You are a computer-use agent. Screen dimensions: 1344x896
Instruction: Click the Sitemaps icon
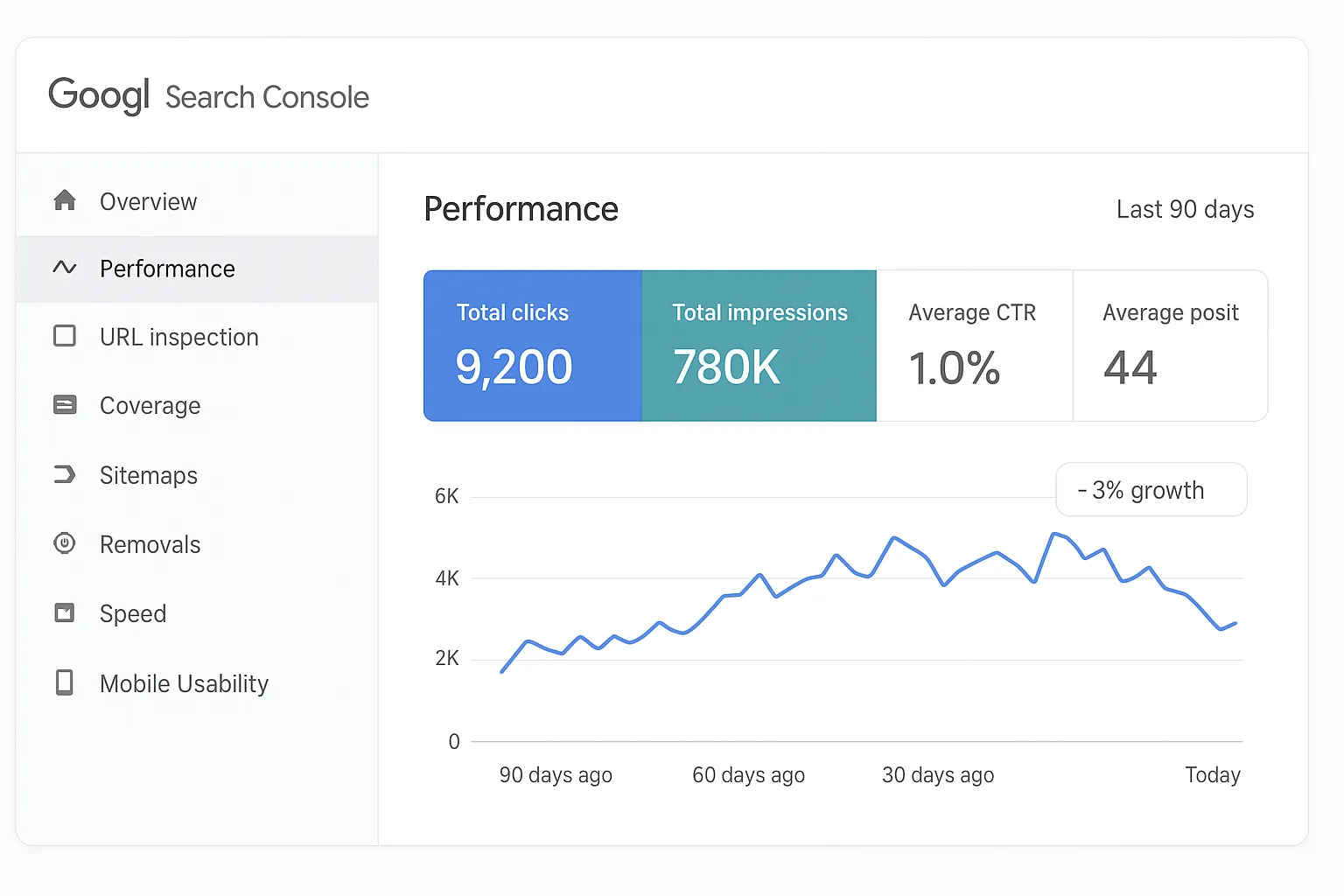(x=66, y=474)
